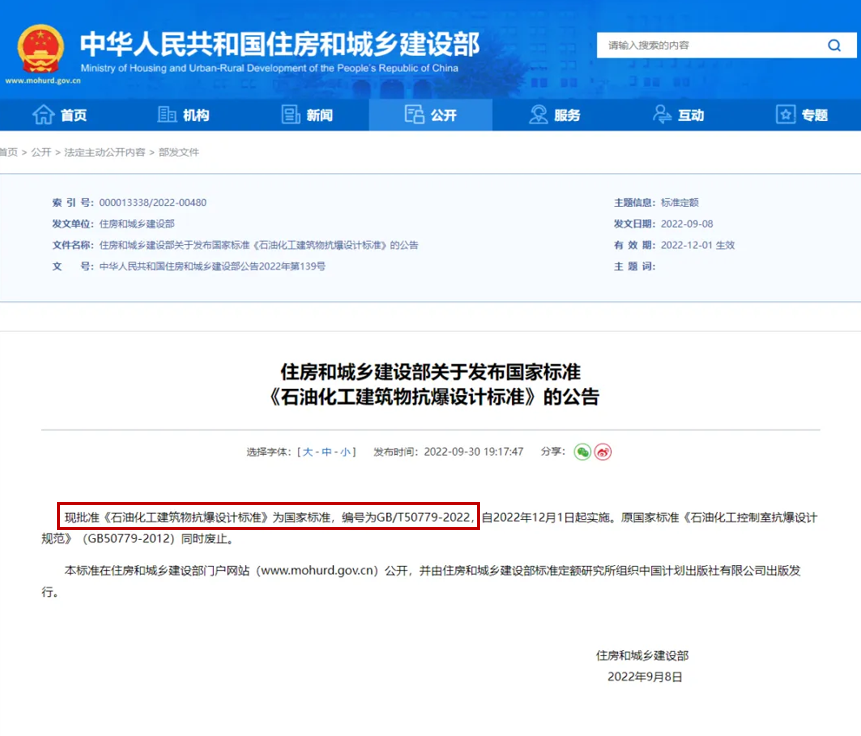Set font size to small (小)
This screenshot has width=861, height=736.
coord(345,452)
